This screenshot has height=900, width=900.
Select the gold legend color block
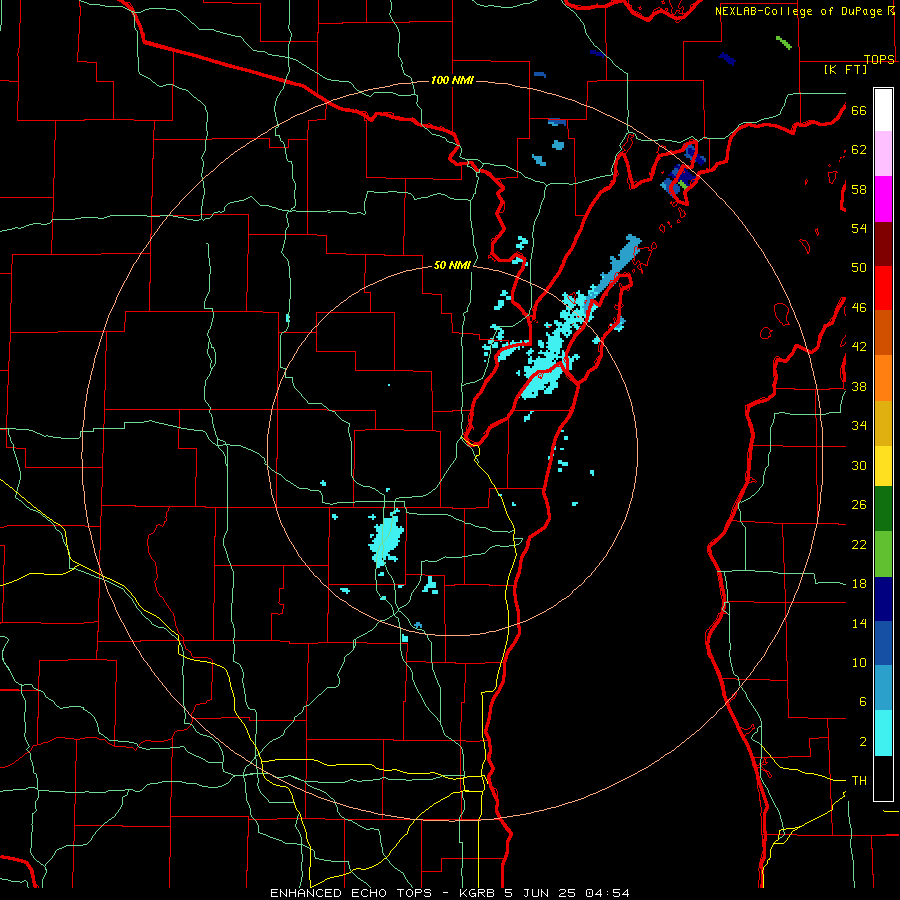point(883,423)
